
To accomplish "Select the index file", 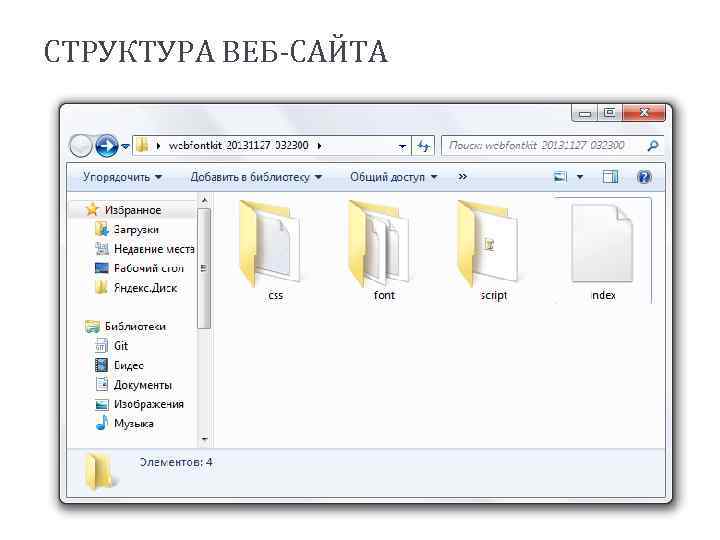I will pyautogui.click(x=602, y=250).
